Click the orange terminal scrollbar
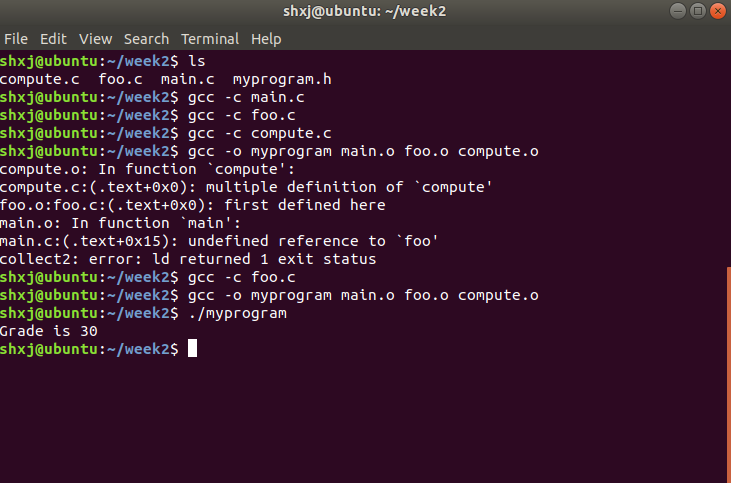The height and width of the screenshot is (483, 731). (x=727, y=370)
